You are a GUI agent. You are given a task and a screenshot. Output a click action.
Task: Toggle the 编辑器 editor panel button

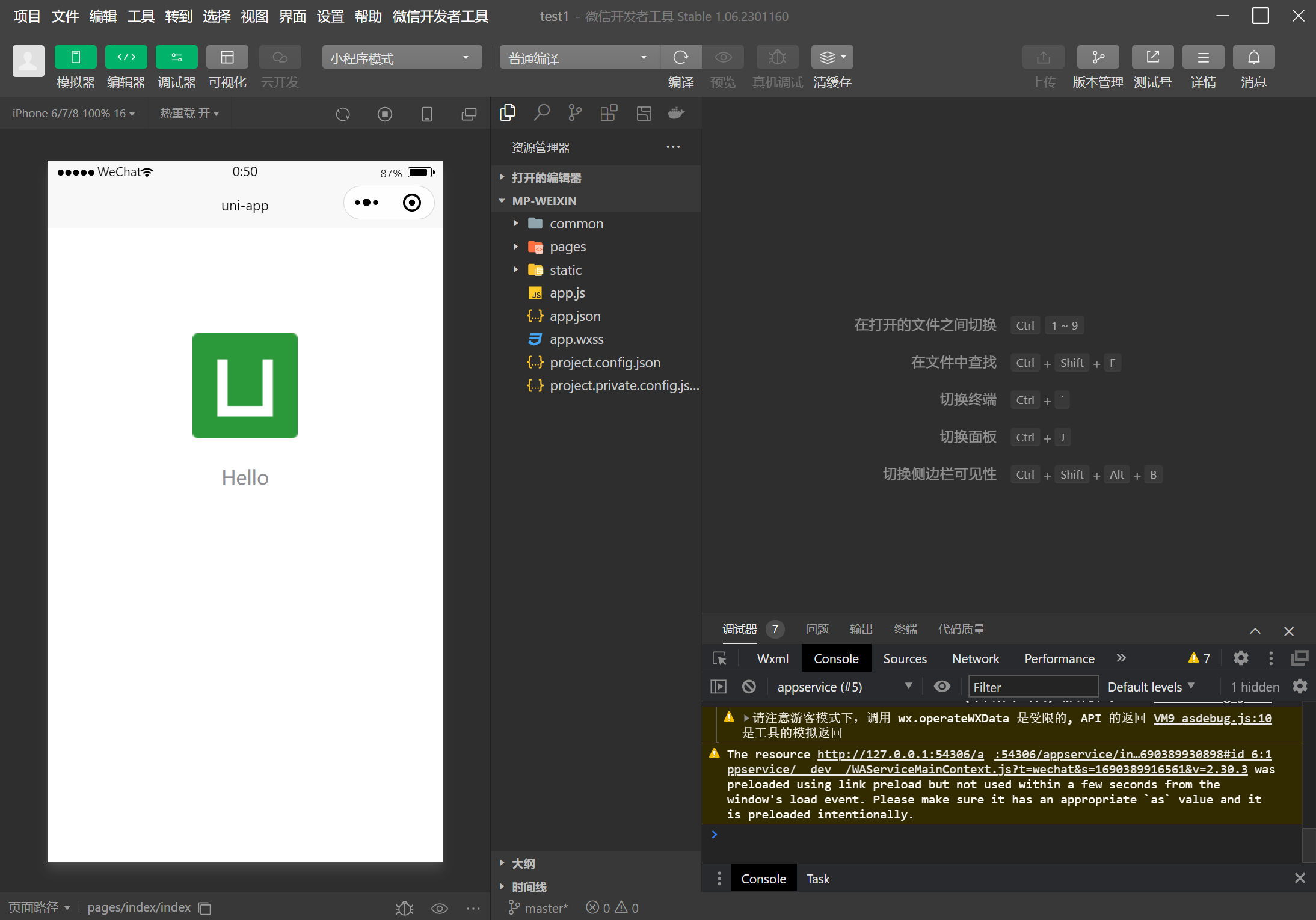point(126,57)
